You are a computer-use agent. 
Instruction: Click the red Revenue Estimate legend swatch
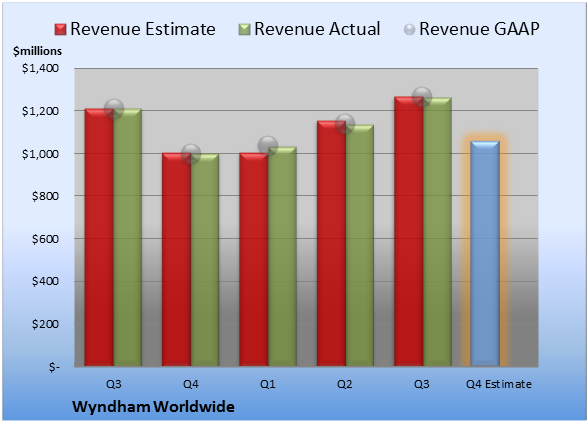(60, 30)
